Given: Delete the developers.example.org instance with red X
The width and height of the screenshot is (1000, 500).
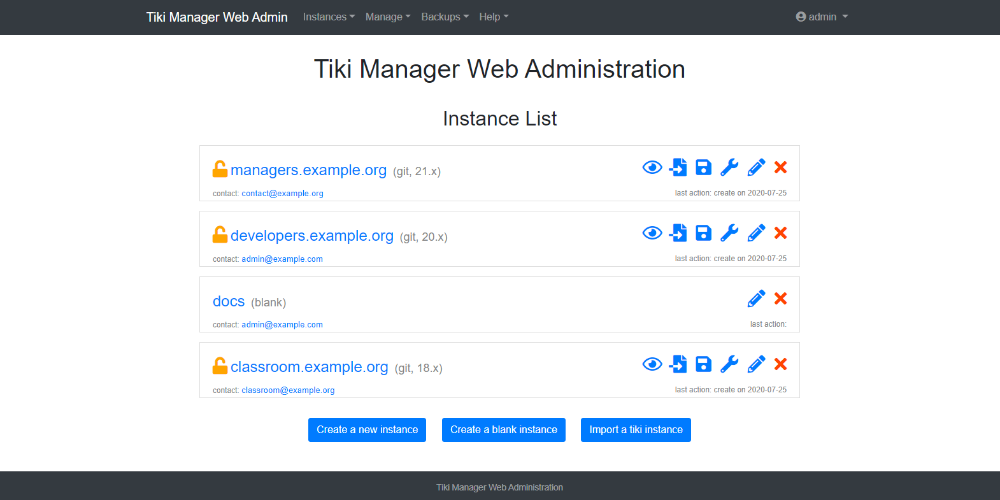Looking at the screenshot, I should [x=780, y=233].
